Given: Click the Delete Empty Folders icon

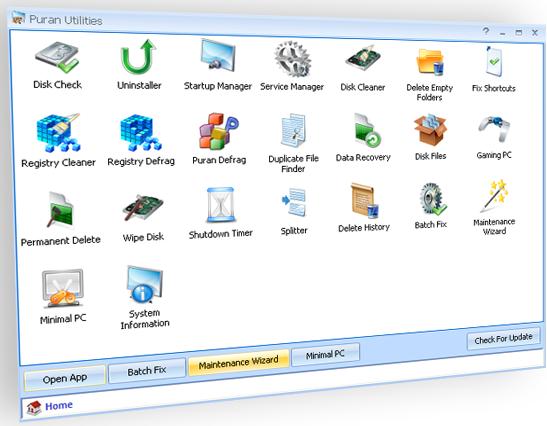Looking at the screenshot, I should click(x=430, y=62).
